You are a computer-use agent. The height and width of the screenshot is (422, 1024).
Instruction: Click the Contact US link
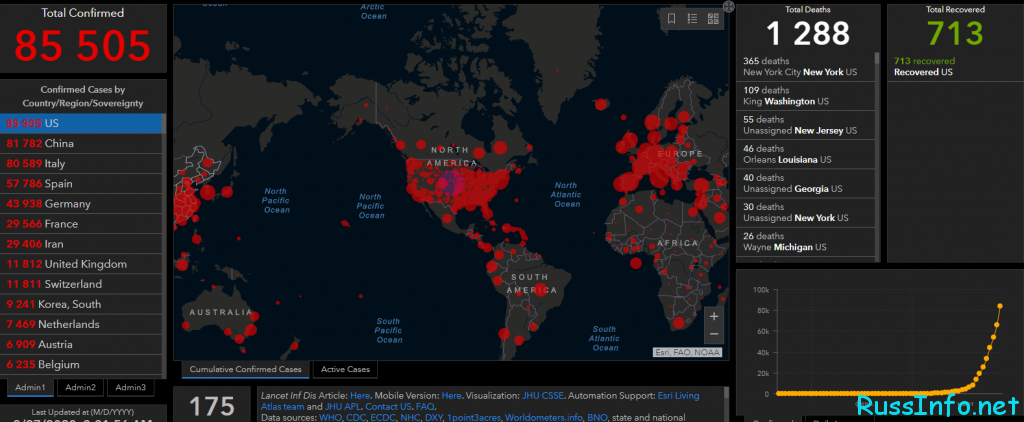pos(388,406)
